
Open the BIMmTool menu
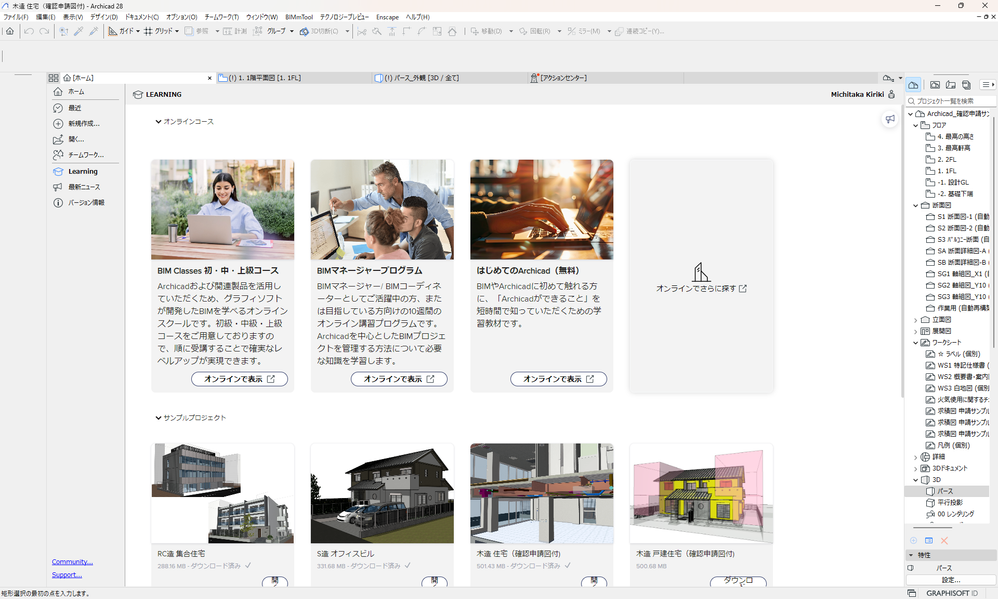point(299,17)
